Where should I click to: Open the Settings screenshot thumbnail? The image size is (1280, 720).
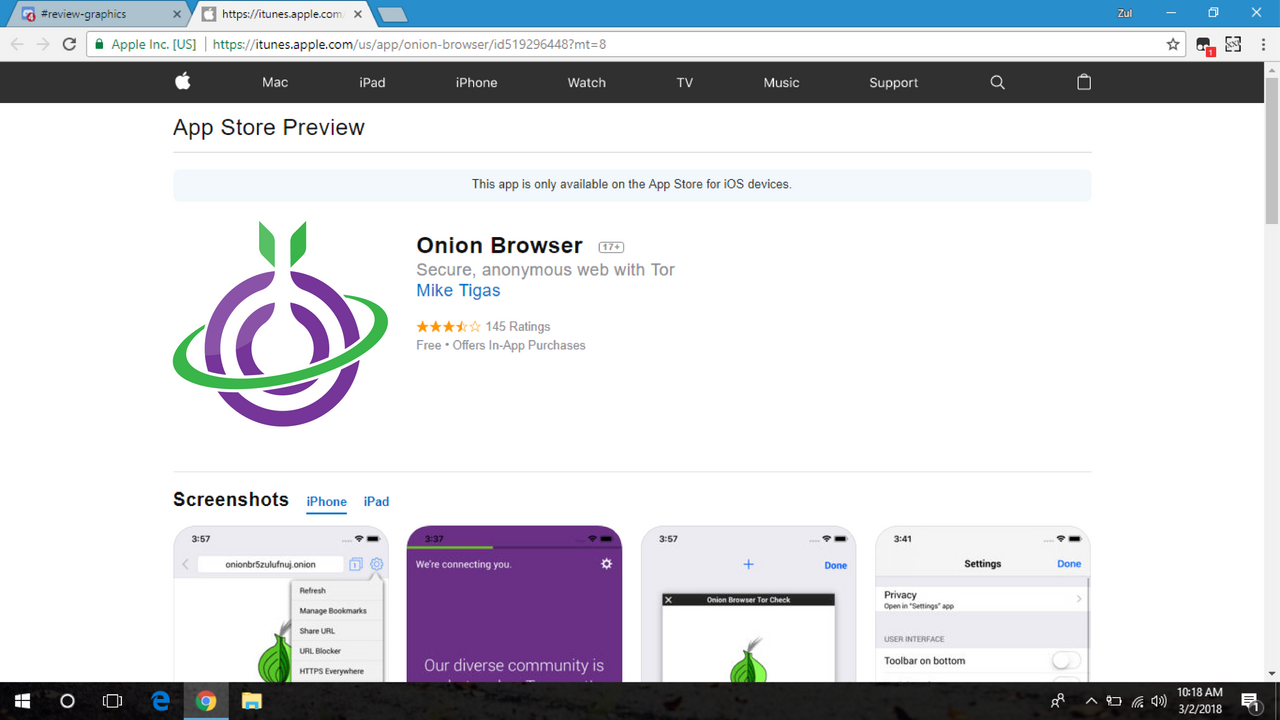[x=983, y=604]
